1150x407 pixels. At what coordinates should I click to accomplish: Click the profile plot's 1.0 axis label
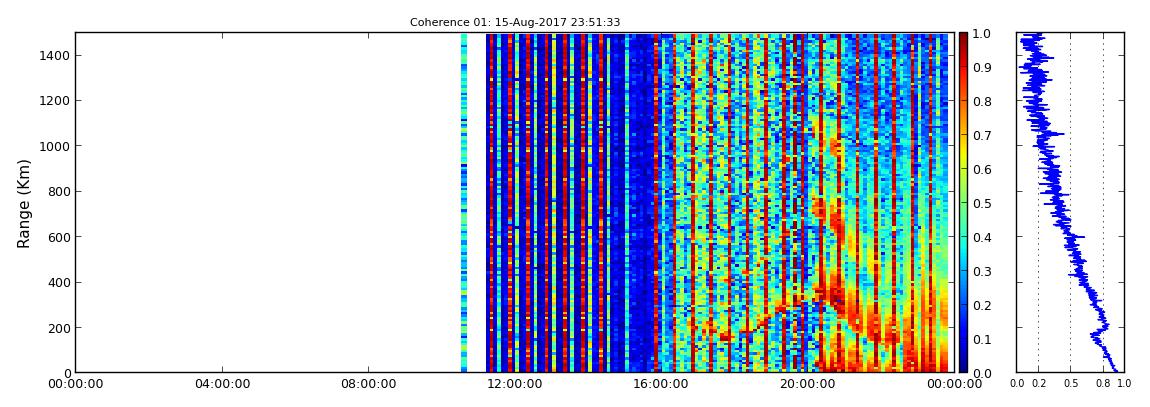coord(1126,384)
